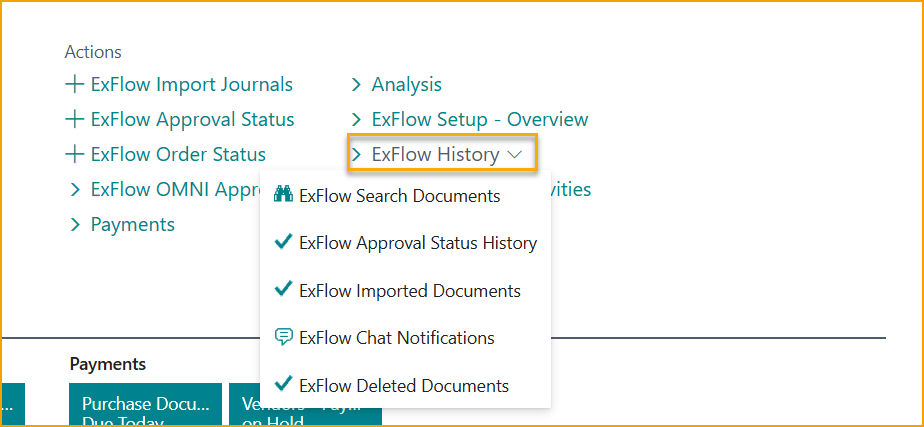Click the ExFlow History group label
The height and width of the screenshot is (427, 924).
pyautogui.click(x=435, y=154)
